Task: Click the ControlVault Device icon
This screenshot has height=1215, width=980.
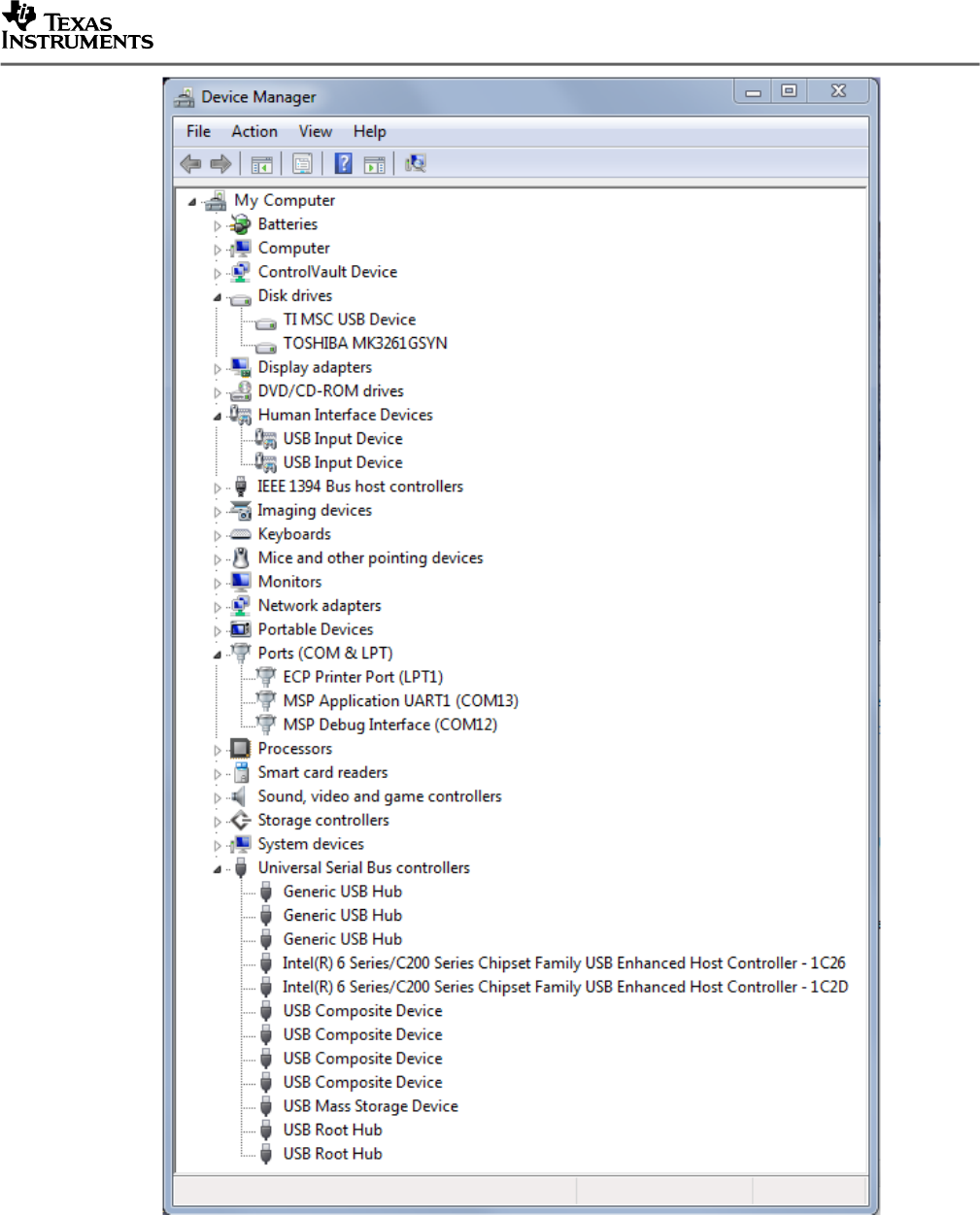Action: tap(240, 272)
